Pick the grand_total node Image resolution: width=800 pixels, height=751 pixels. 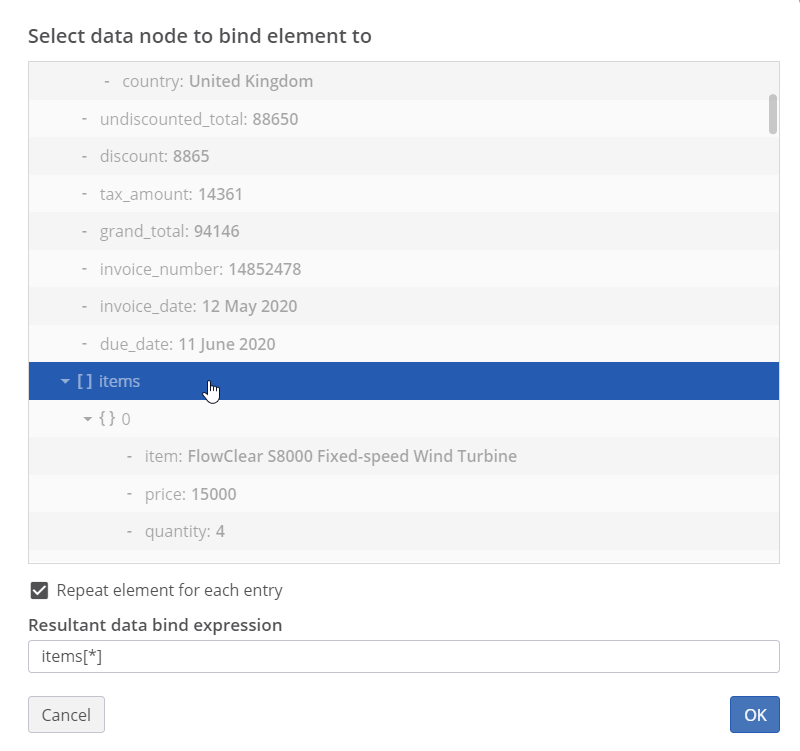(169, 231)
